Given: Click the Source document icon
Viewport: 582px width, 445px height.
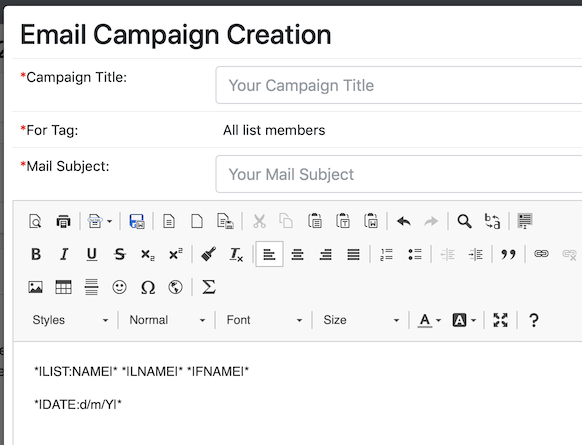Looking at the screenshot, I should 169,222.
